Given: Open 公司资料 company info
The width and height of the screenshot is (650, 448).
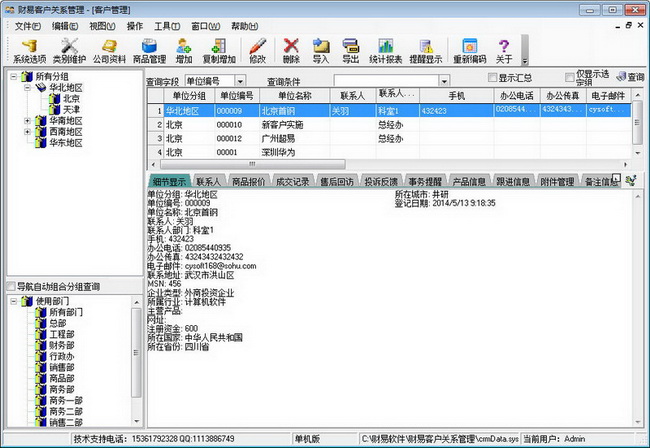Looking at the screenshot, I should 109,51.
